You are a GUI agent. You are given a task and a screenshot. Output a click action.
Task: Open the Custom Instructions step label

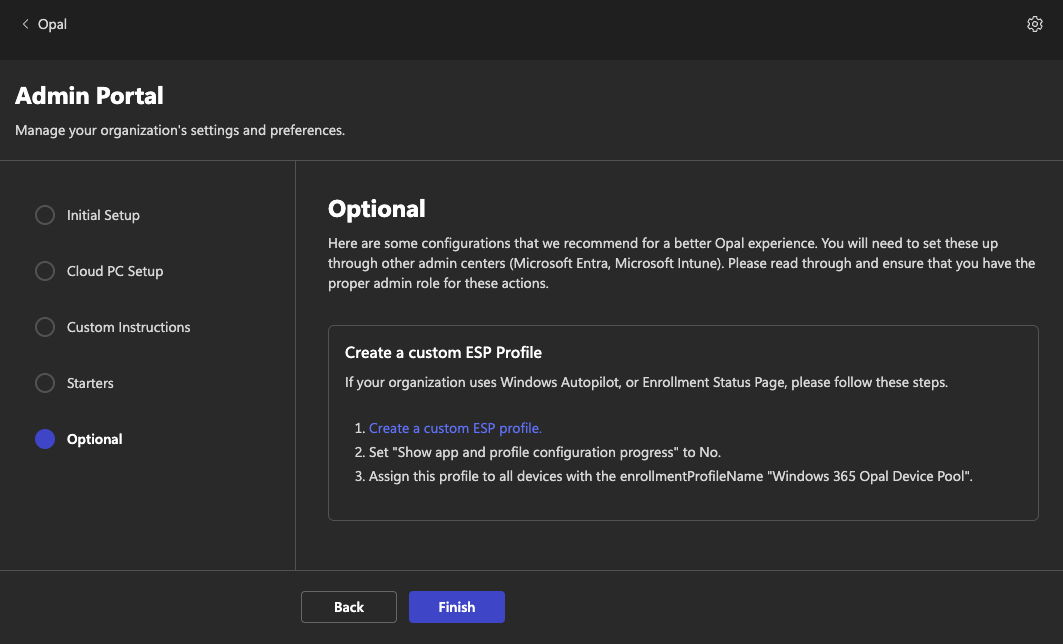[128, 327]
